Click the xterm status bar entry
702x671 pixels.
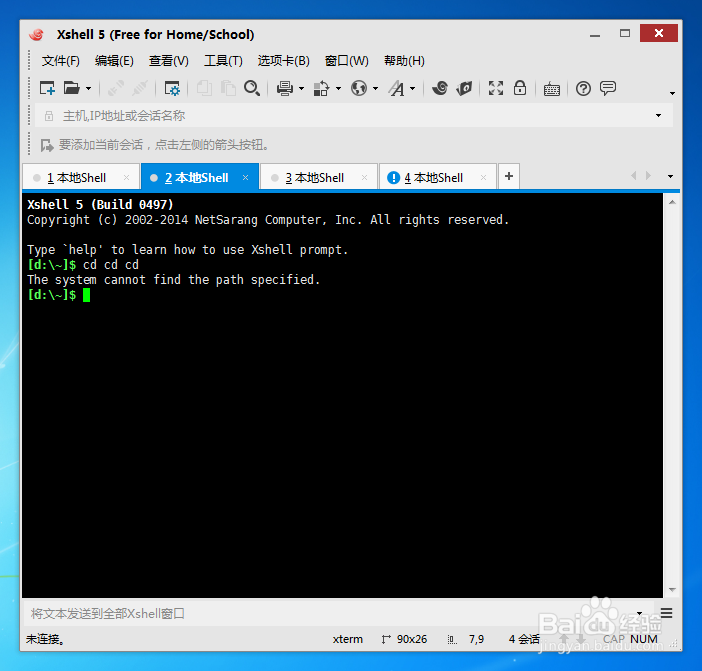347,639
